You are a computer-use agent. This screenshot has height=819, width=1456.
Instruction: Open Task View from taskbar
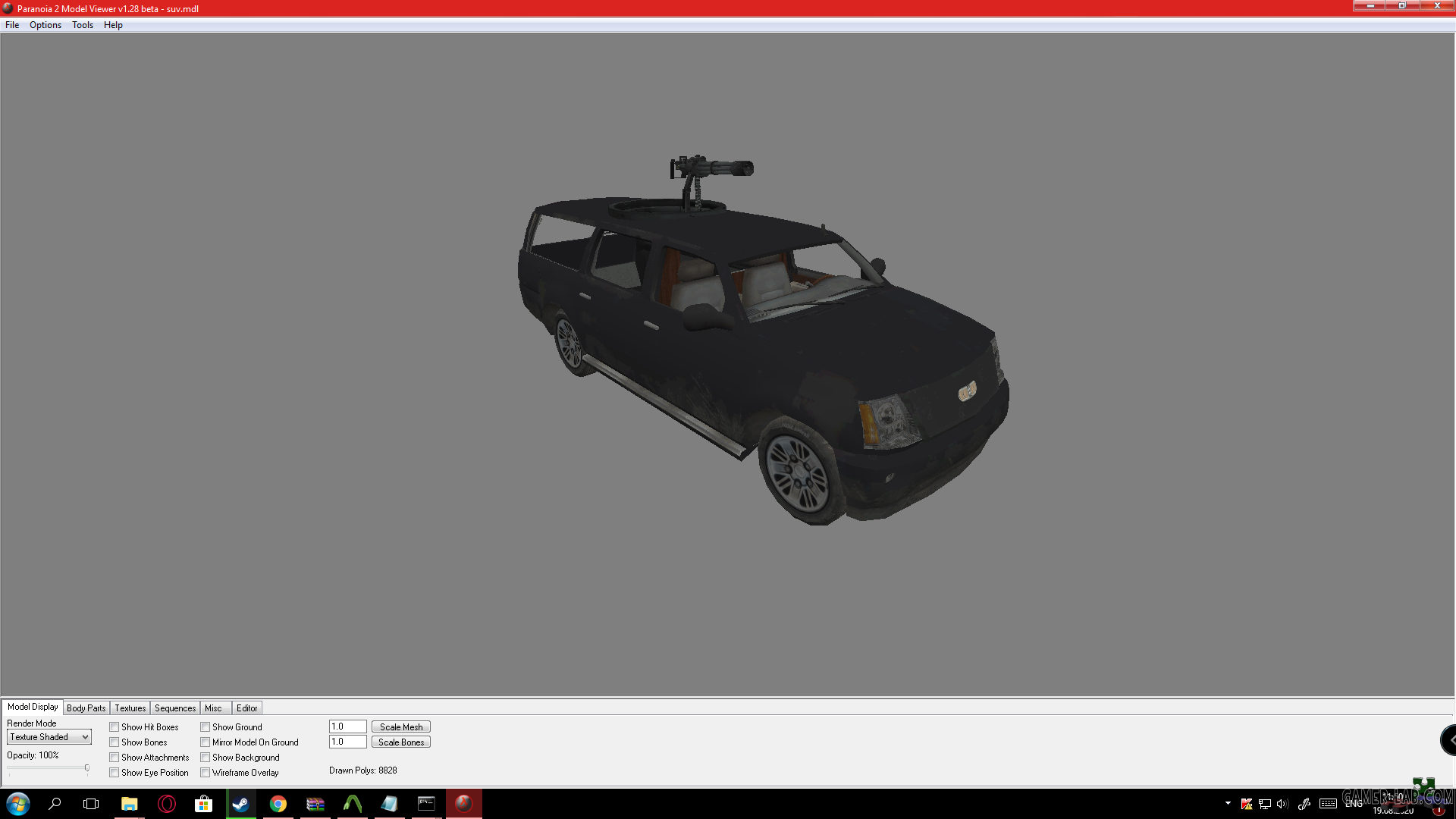point(91,804)
